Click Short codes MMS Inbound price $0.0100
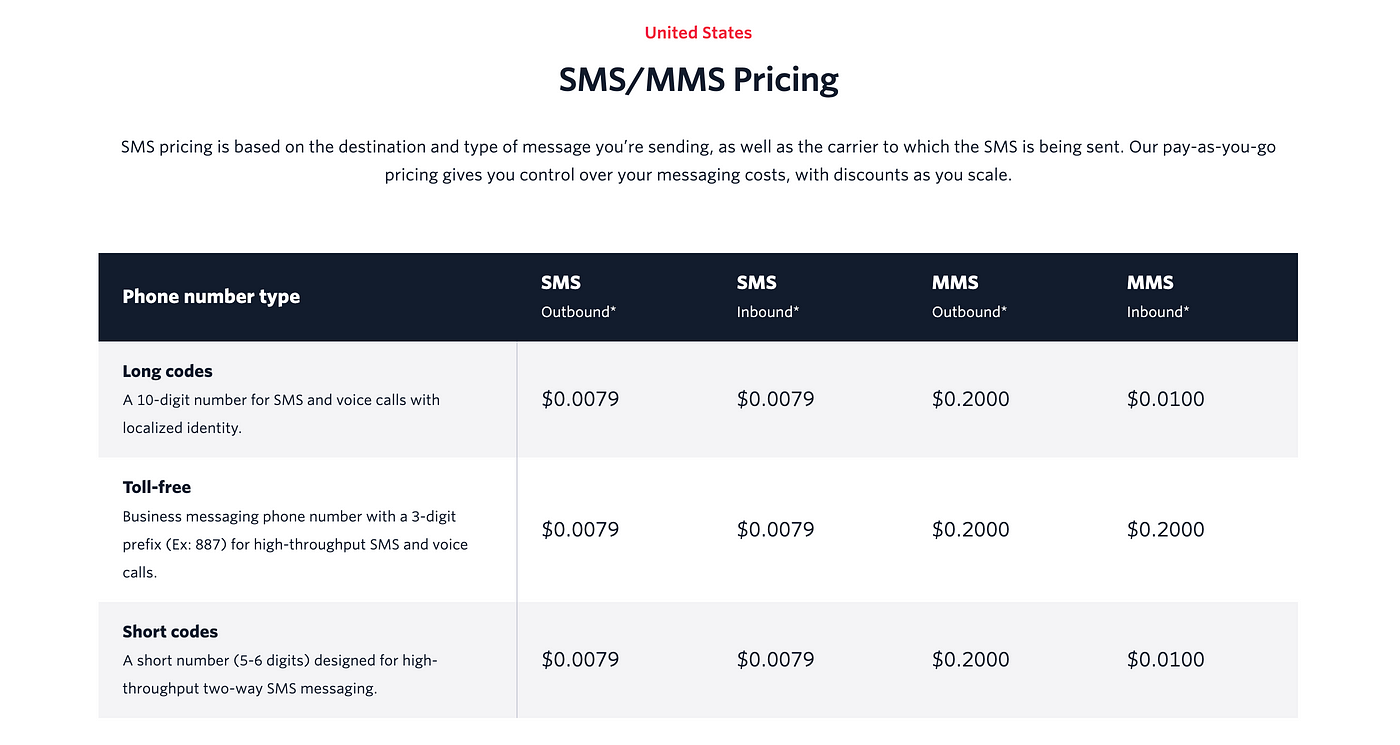This screenshot has height=745, width=1400. tap(1166, 660)
